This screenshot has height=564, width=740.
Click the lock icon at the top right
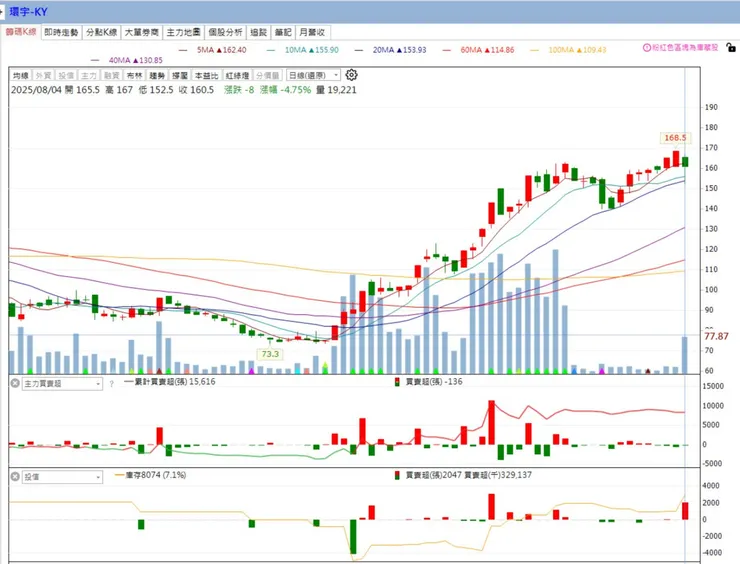[x=731, y=47]
